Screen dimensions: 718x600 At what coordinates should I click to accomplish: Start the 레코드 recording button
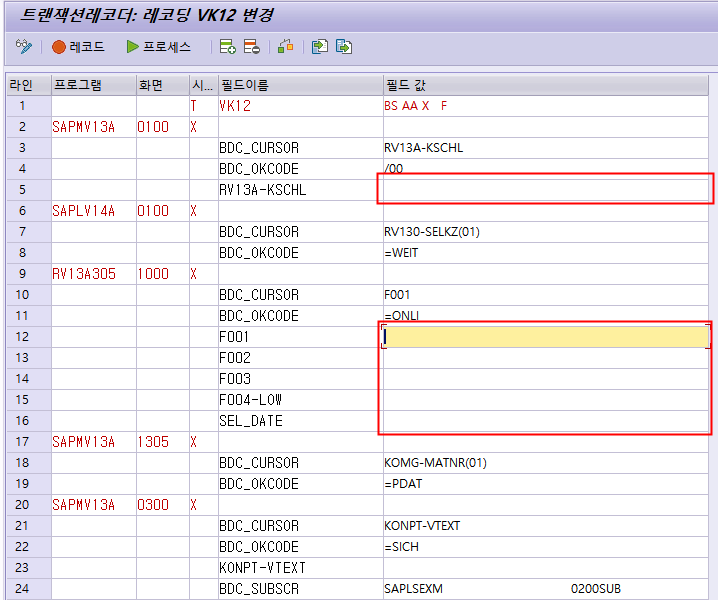click(x=78, y=47)
